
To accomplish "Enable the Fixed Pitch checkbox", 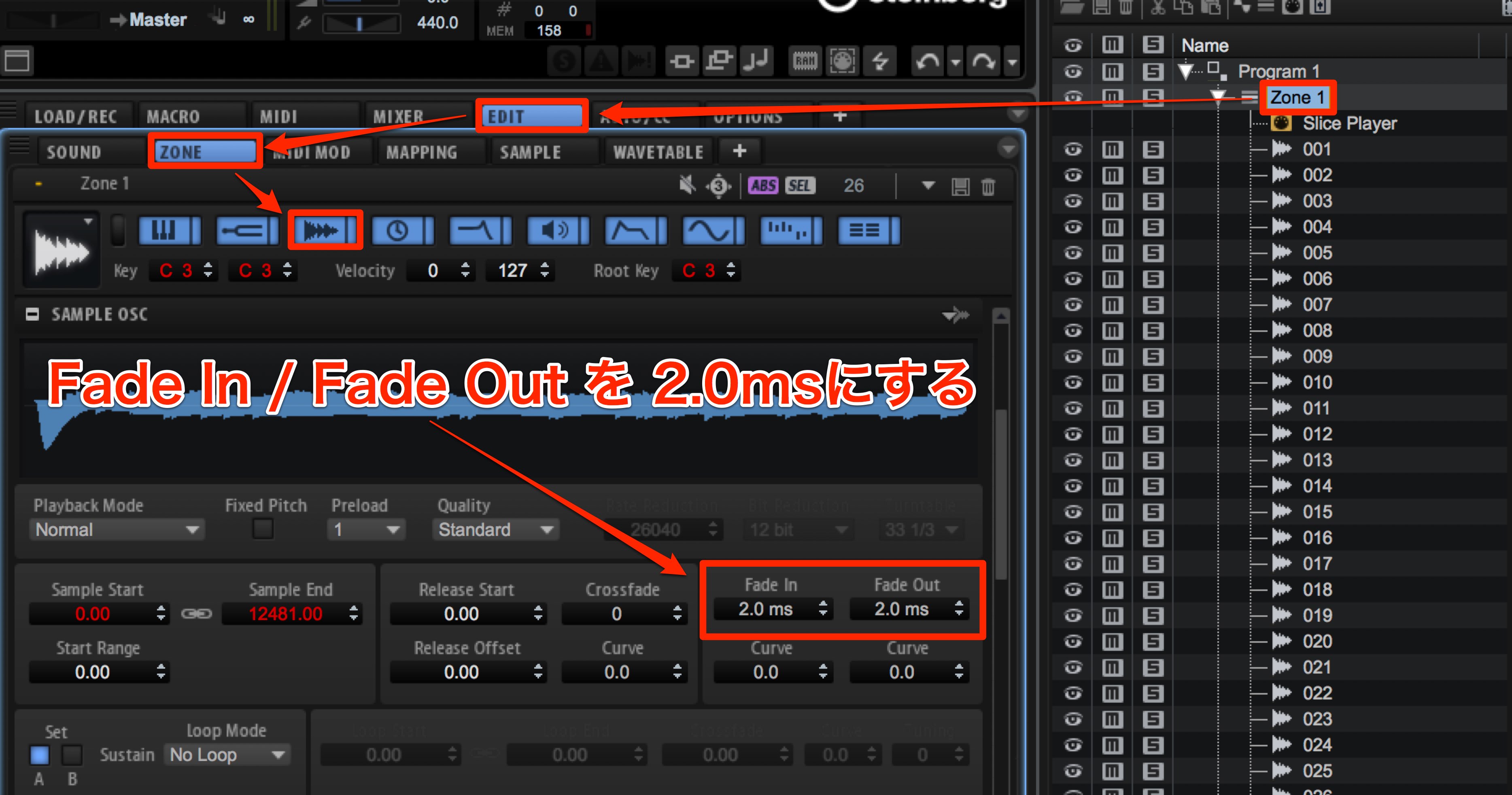I will (x=263, y=529).
